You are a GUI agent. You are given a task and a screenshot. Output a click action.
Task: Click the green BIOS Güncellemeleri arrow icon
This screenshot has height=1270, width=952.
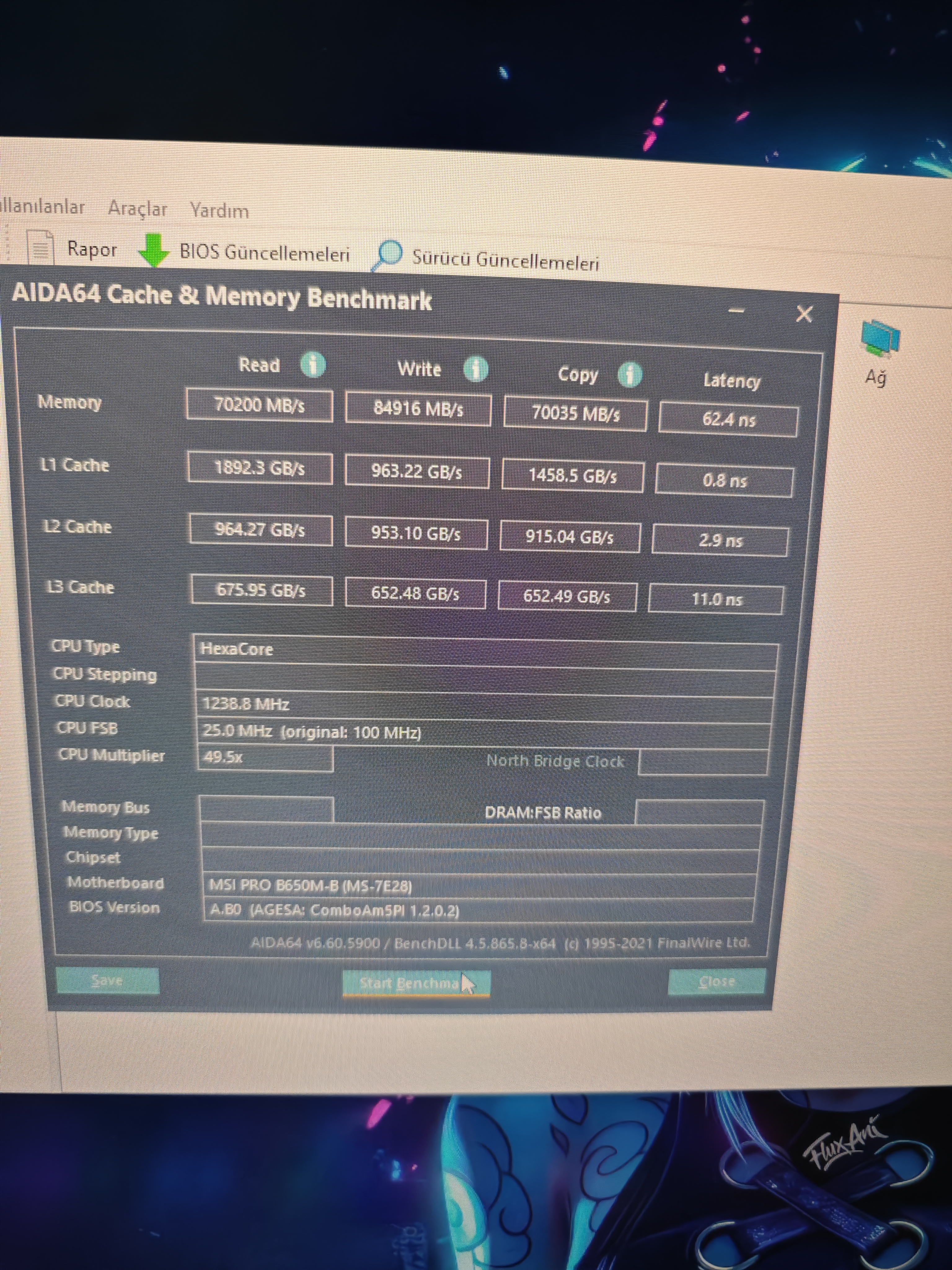tap(153, 250)
